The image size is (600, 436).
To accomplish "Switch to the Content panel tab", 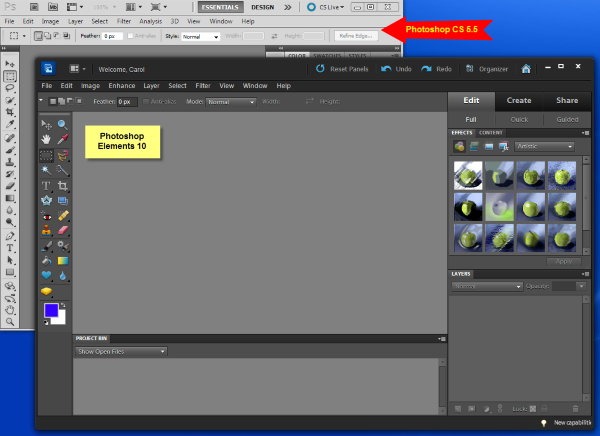I will 491,133.
